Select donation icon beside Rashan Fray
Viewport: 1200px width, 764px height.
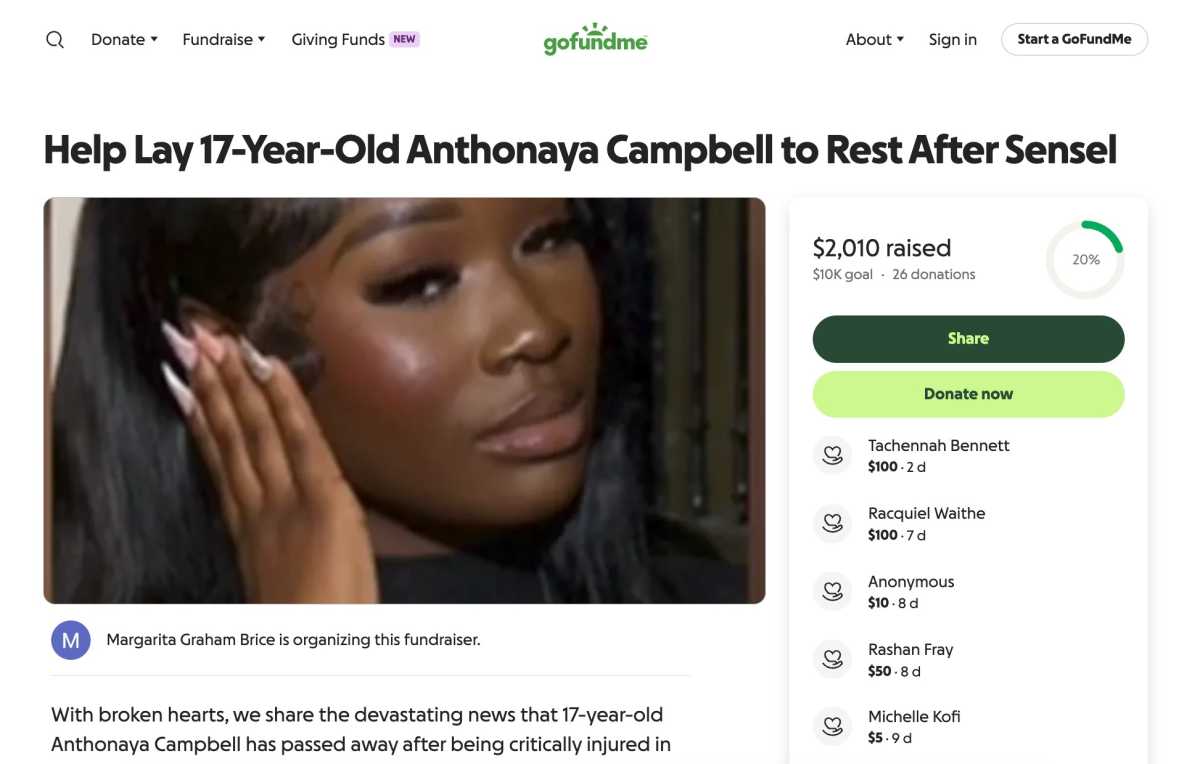point(832,660)
